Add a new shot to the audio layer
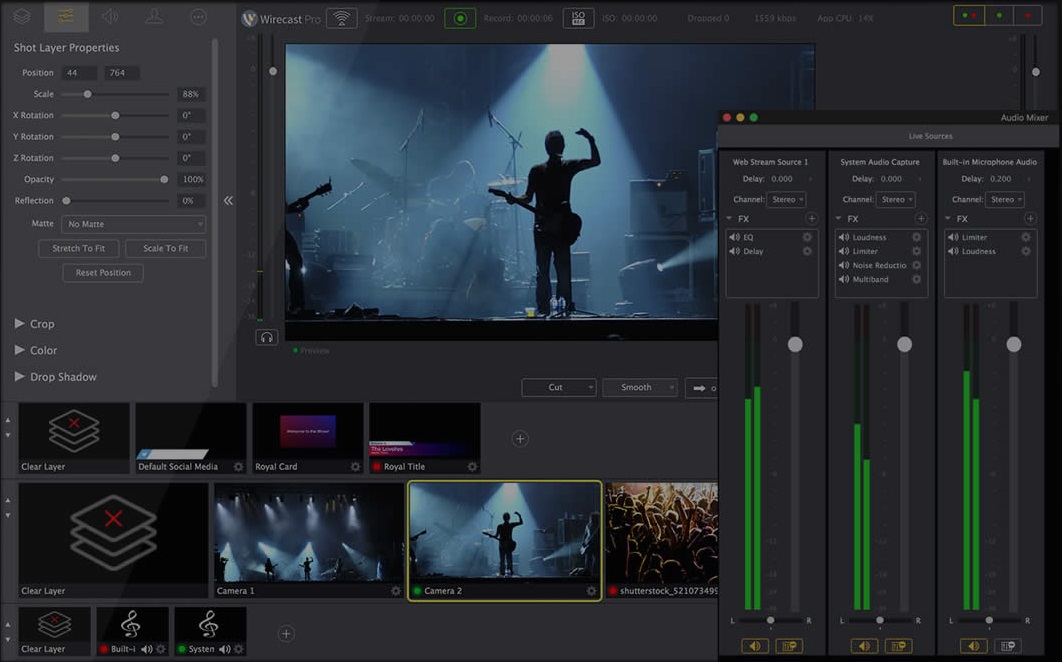 click(x=286, y=634)
